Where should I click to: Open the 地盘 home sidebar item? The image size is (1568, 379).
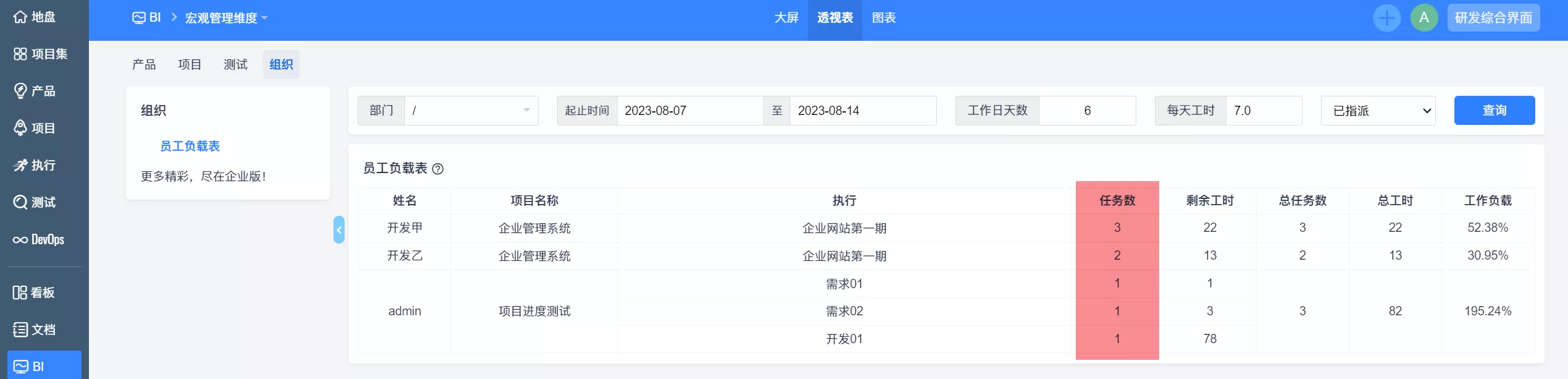point(35,17)
